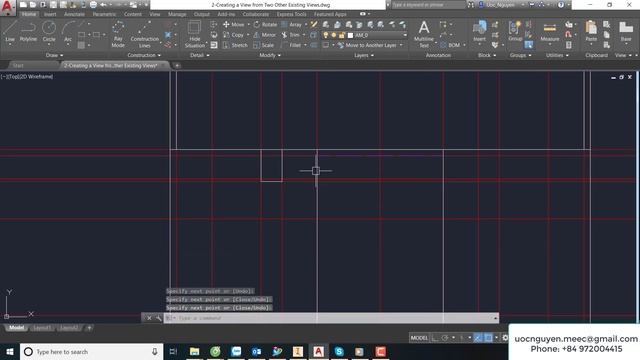This screenshot has height=360, width=640.
Task: Click Customize icon in command line
Action: click(158, 318)
